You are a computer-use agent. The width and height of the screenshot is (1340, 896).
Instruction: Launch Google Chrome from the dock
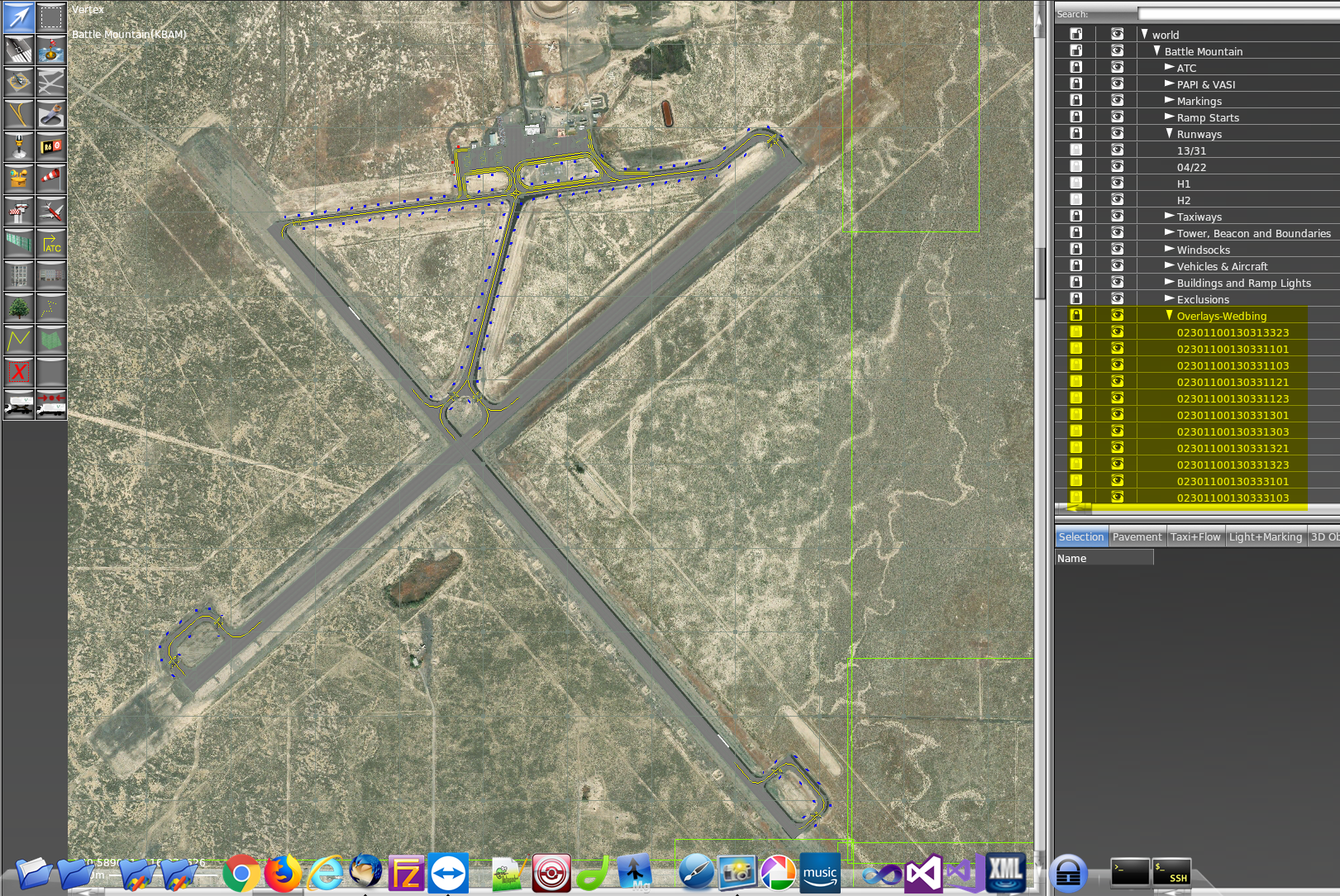click(x=241, y=874)
